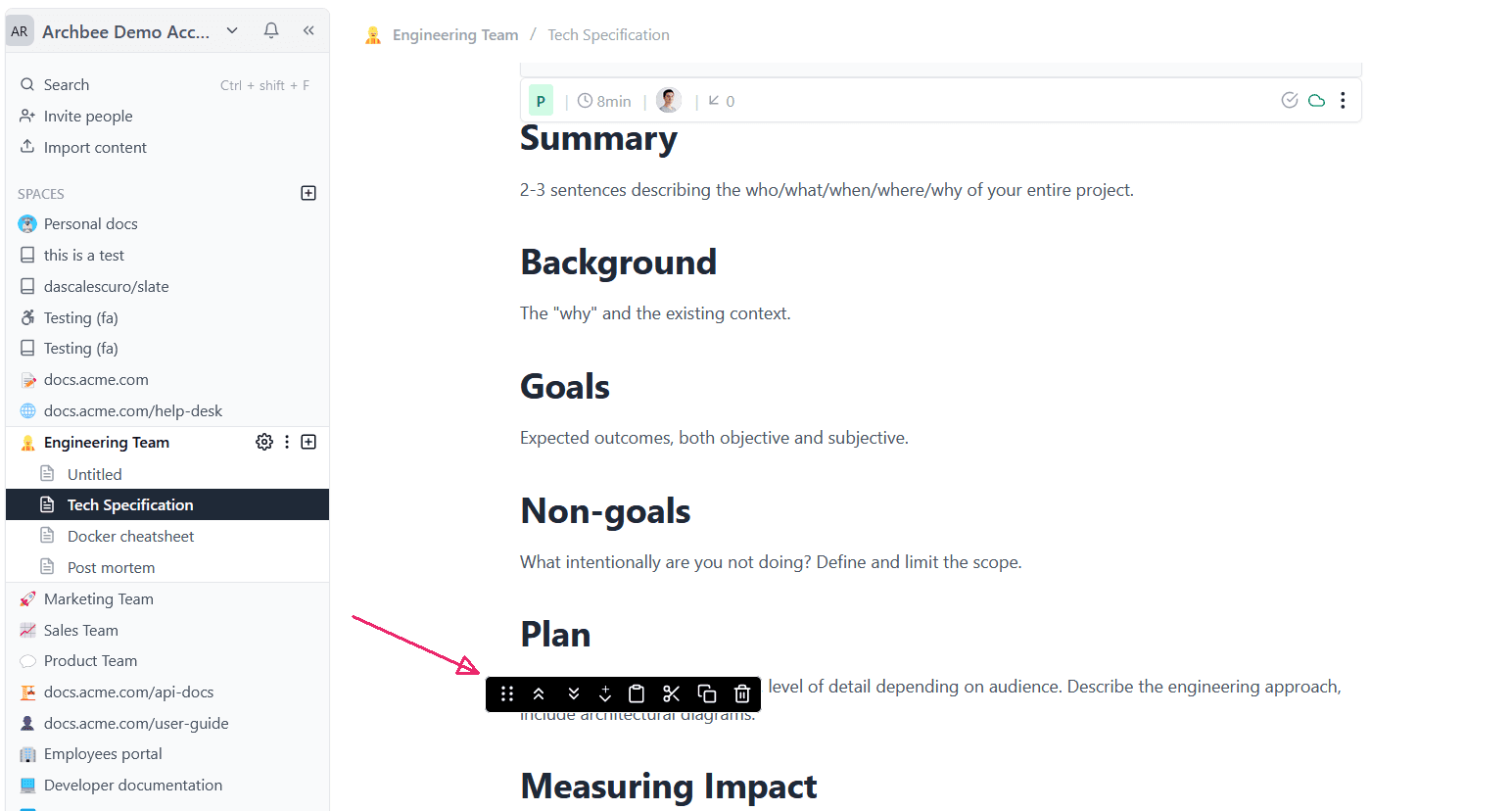Move block up with the double-chevron-up icon

(x=539, y=694)
